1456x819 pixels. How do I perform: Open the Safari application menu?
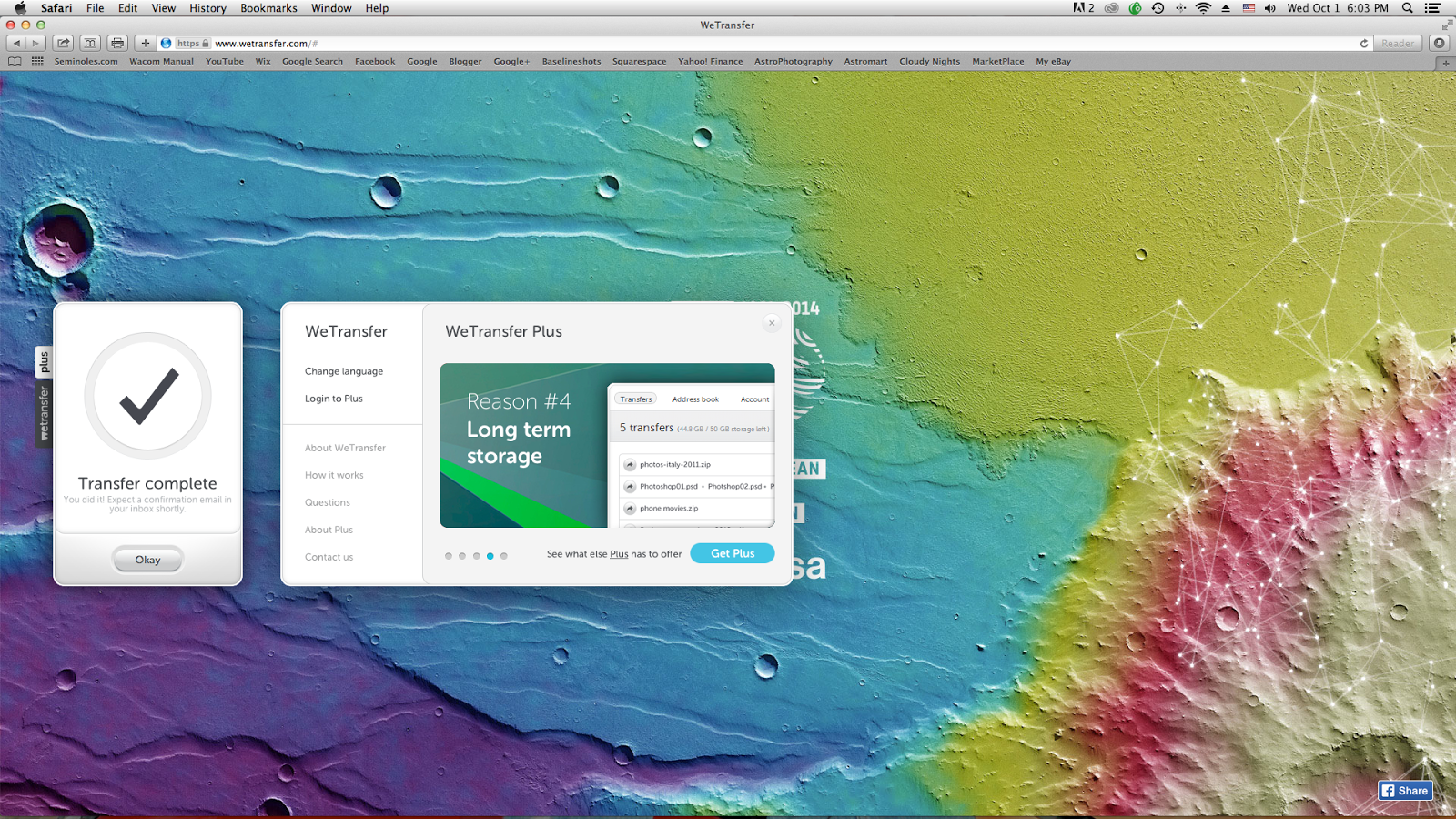56,8
